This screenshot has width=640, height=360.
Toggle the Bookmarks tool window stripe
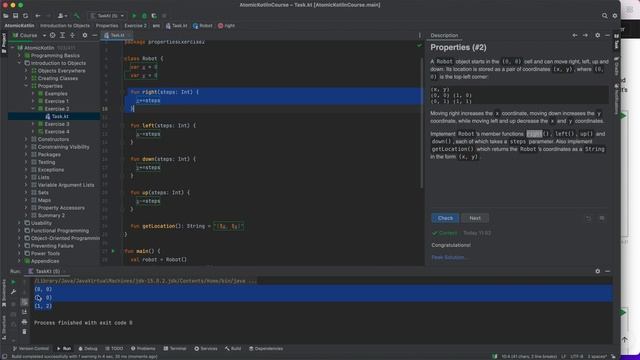point(4,293)
